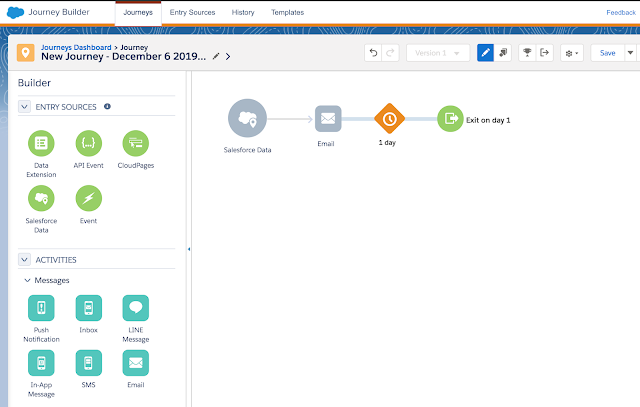Select the Data Extension entry source icon
Image resolution: width=640 pixels, height=407 pixels.
pos(41,143)
